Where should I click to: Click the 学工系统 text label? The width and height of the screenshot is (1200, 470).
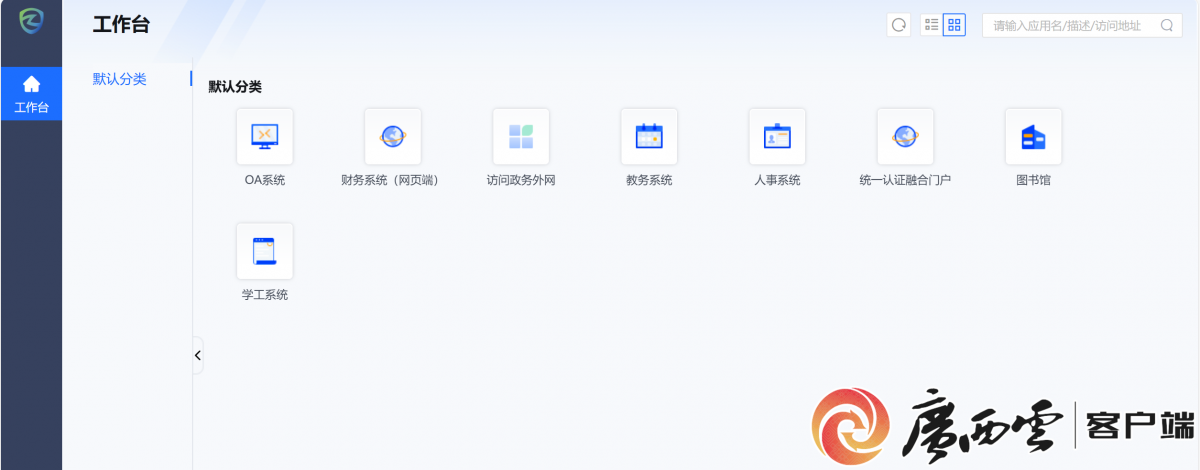(265, 295)
